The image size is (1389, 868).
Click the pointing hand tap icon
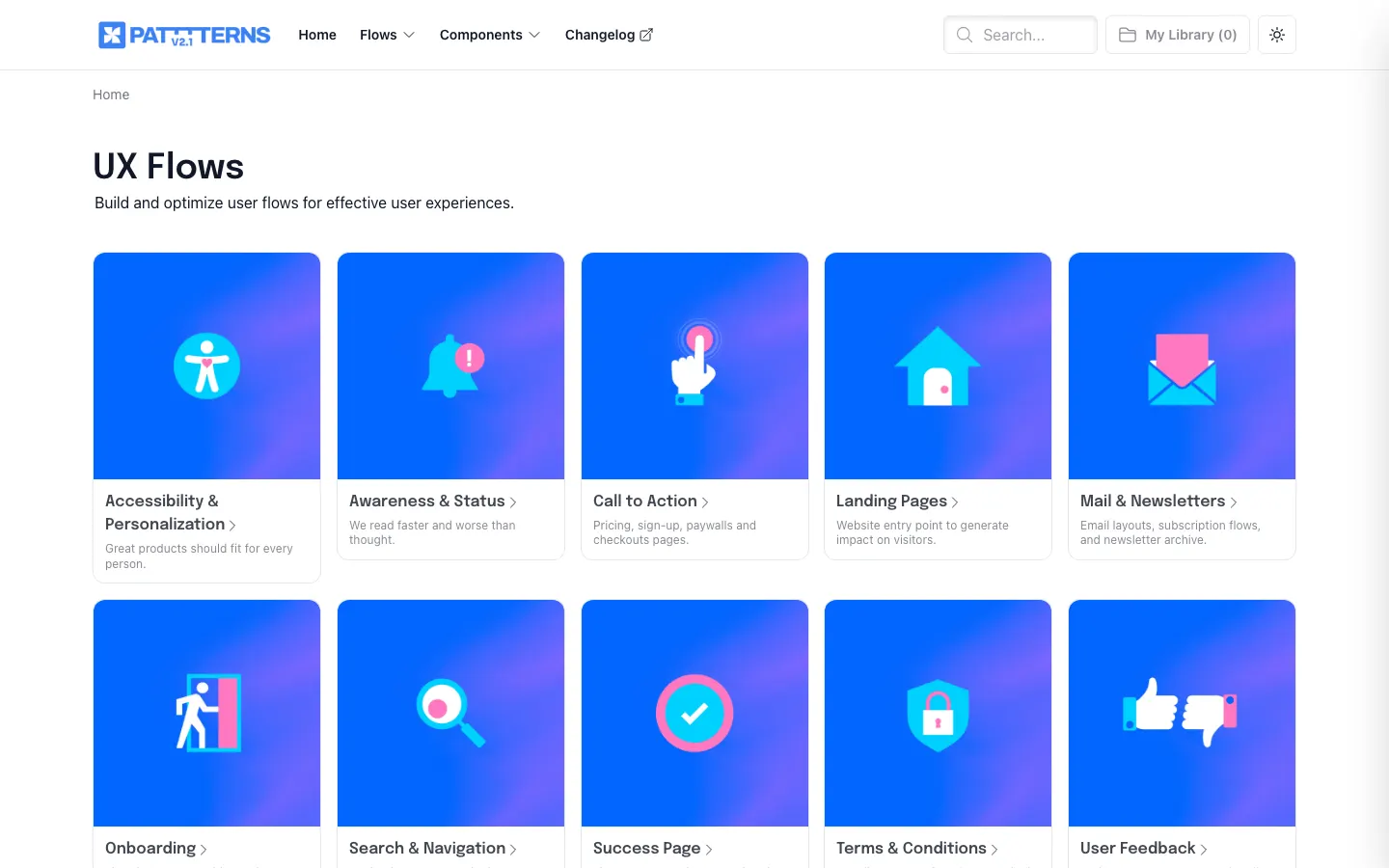coord(694,365)
